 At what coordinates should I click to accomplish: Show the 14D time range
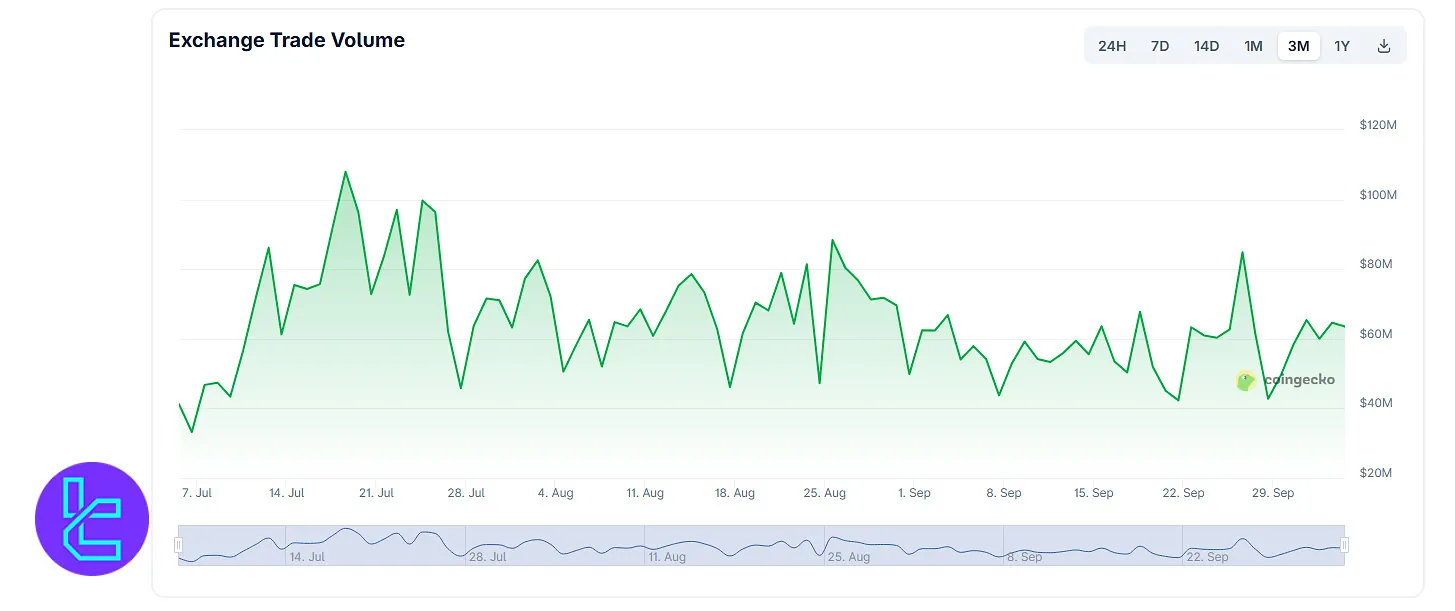pyautogui.click(x=1206, y=46)
